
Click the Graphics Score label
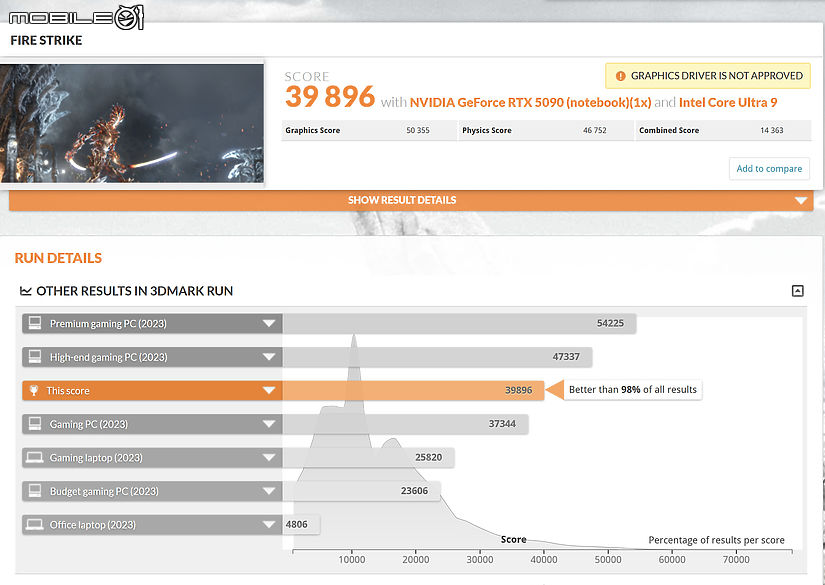click(x=313, y=130)
